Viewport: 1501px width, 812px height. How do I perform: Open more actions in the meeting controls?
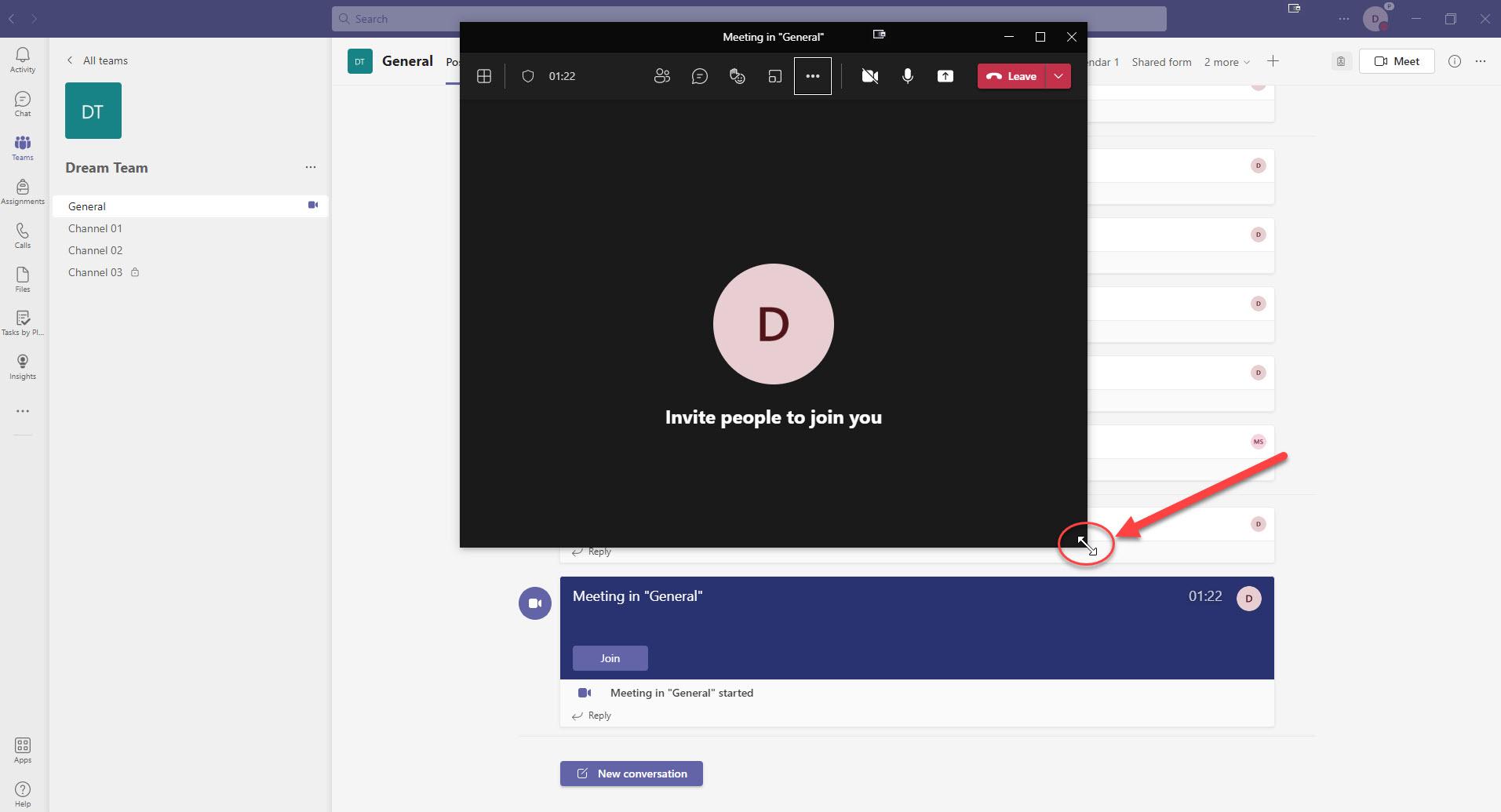click(812, 76)
